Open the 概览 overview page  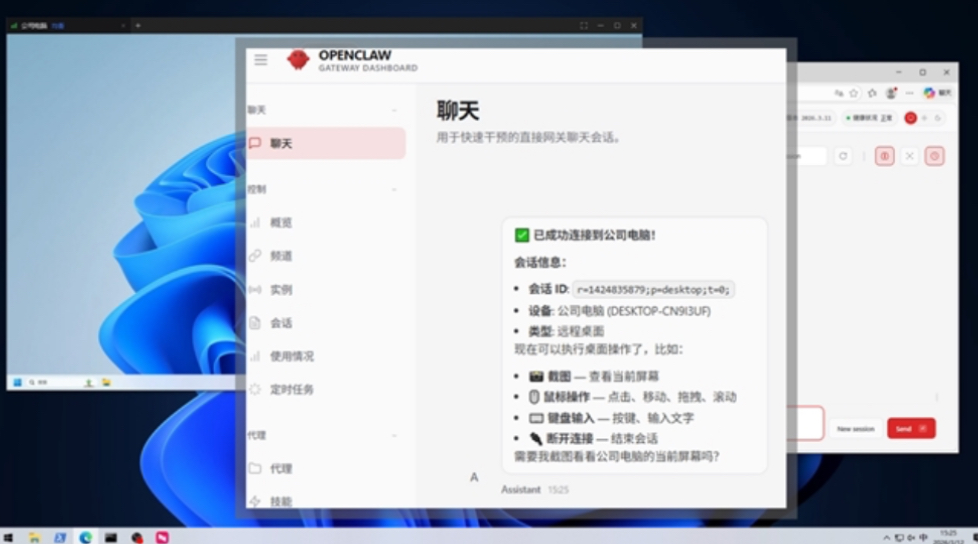click(281, 223)
